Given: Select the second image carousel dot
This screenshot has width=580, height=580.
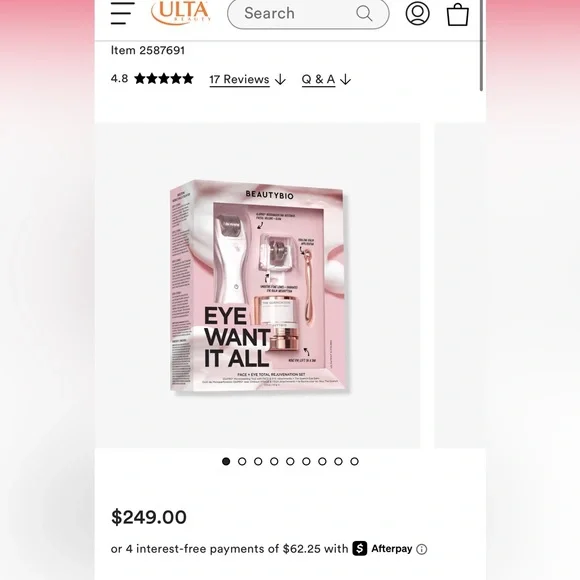Looking at the screenshot, I should tap(242, 461).
